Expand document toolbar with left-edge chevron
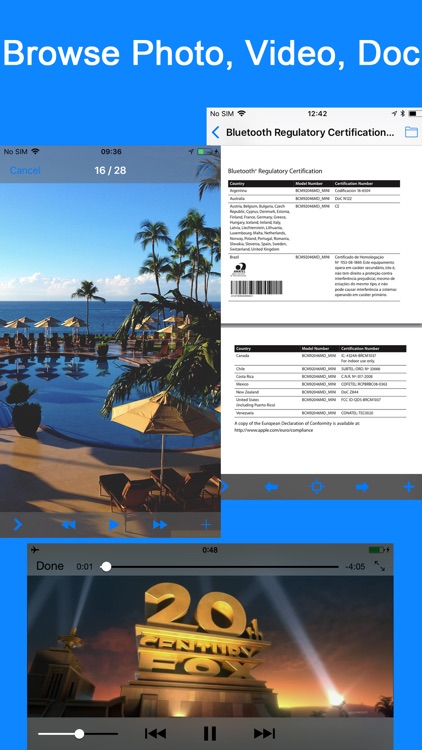422x750 pixels. (224, 487)
